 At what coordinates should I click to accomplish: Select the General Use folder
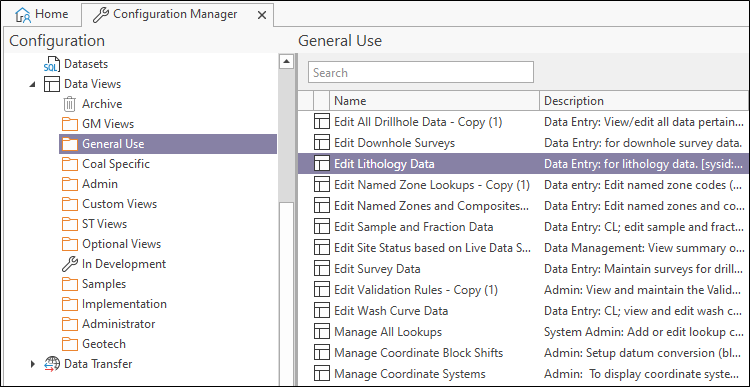(168, 144)
